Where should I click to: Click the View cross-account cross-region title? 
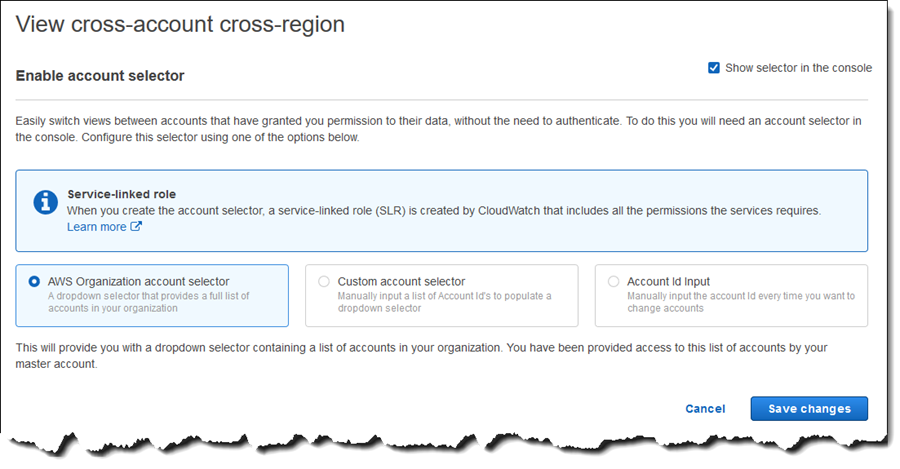180,24
